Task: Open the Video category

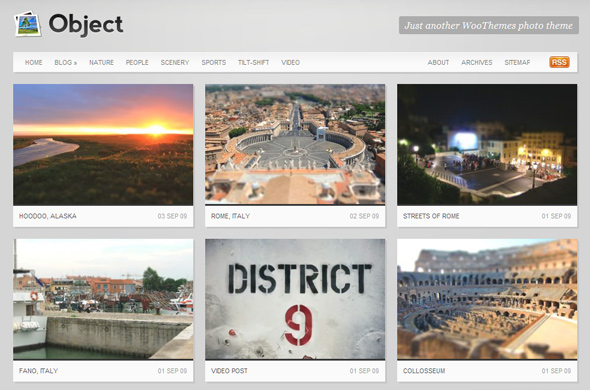Action: pos(290,62)
